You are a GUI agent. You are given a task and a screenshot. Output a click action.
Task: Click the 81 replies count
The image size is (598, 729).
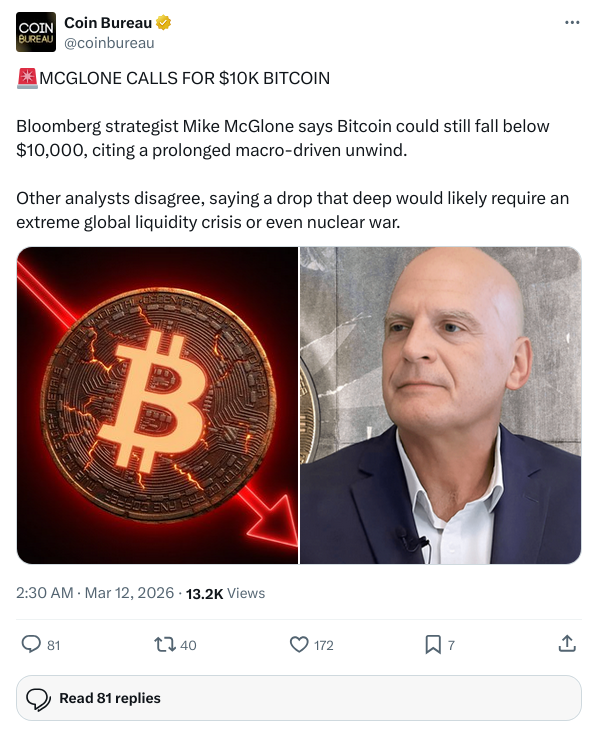[53, 645]
